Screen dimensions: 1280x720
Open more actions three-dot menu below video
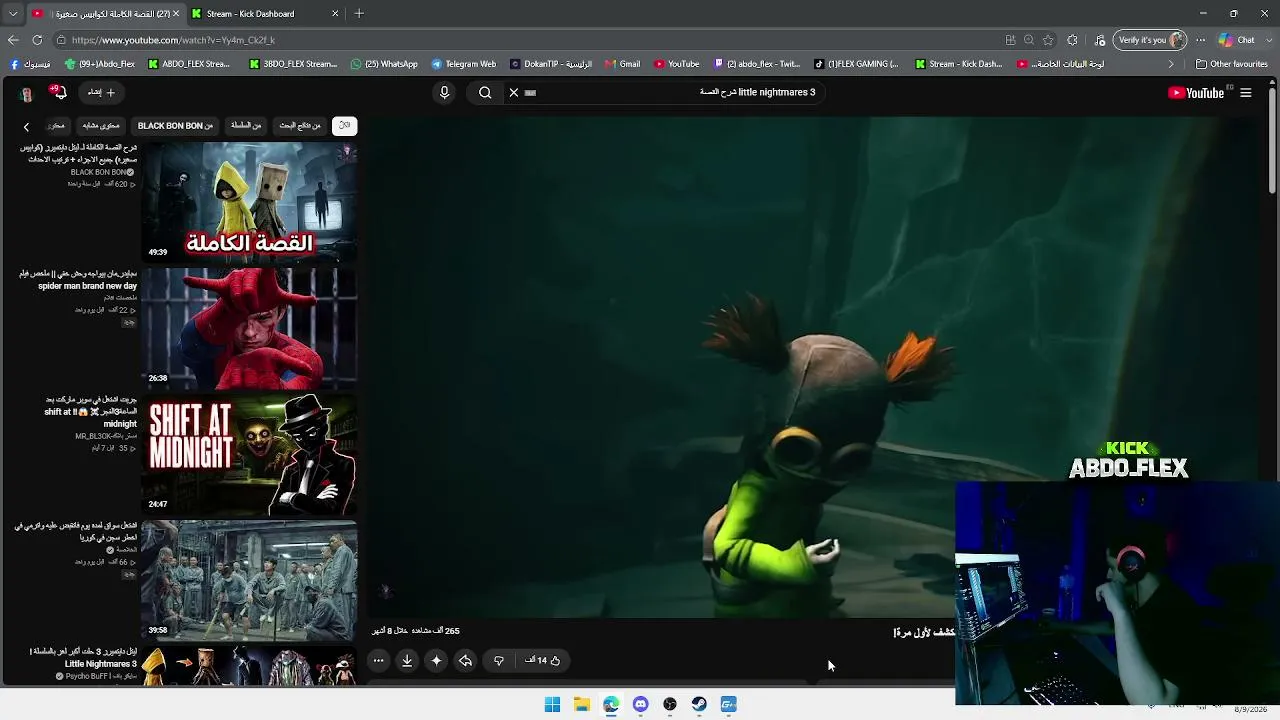pyautogui.click(x=378, y=660)
